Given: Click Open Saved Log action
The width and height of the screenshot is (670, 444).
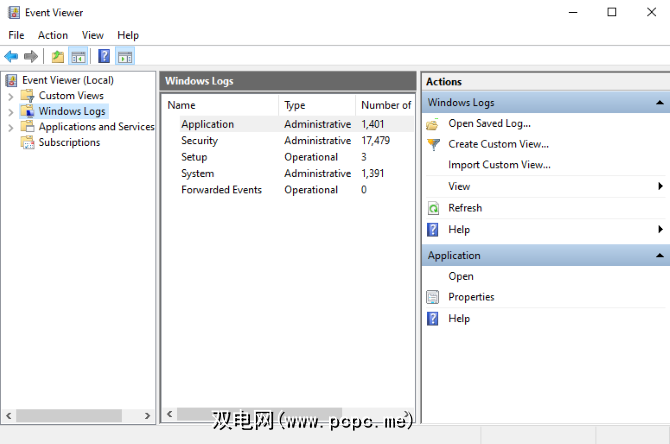Looking at the screenshot, I should [x=489, y=123].
